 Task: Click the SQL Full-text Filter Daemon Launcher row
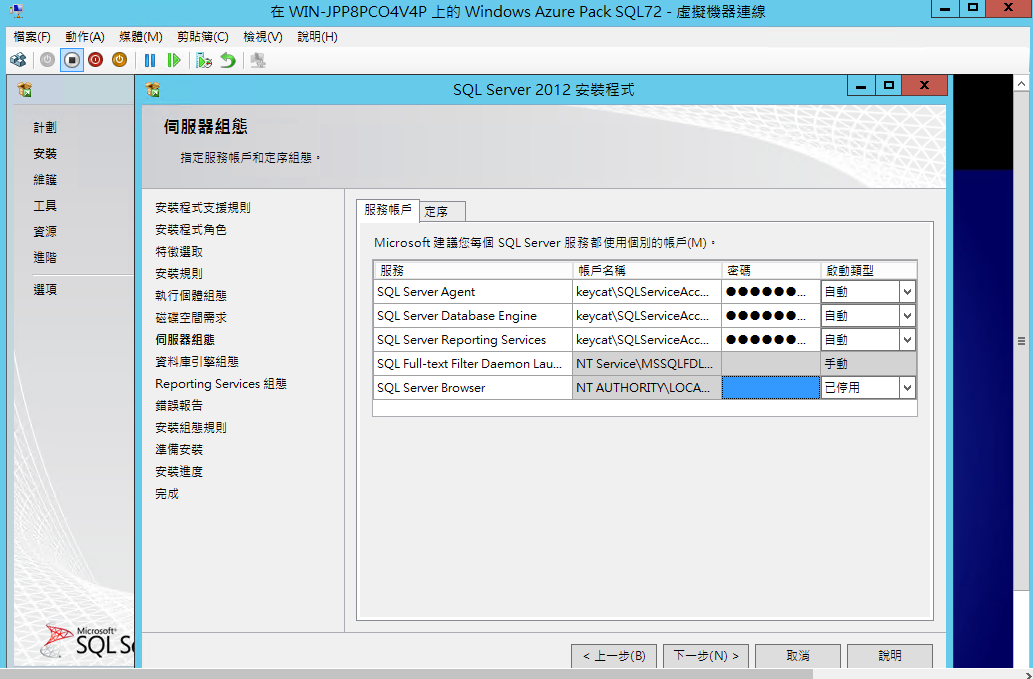pos(644,364)
